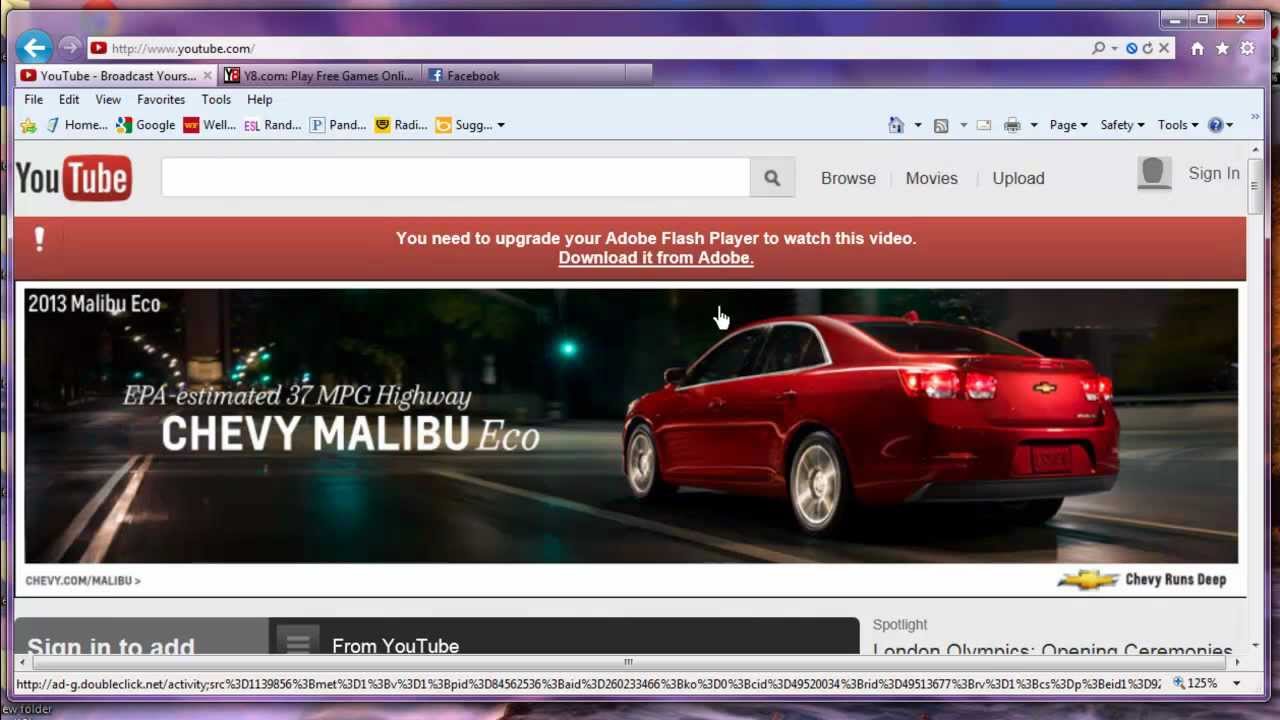Open the gear settings icon at top right
The image size is (1280, 720).
(x=1247, y=48)
